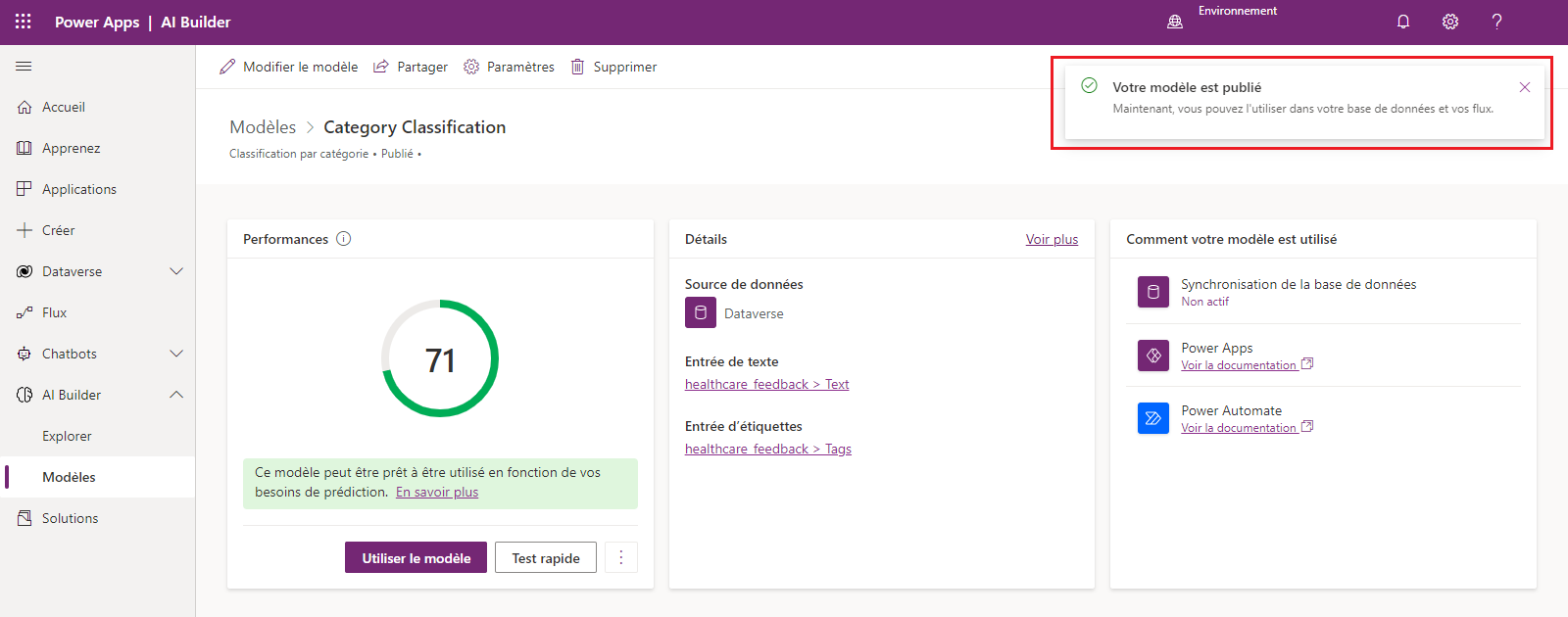Open the settings gear in header
1568x617 pixels.
(x=1450, y=22)
